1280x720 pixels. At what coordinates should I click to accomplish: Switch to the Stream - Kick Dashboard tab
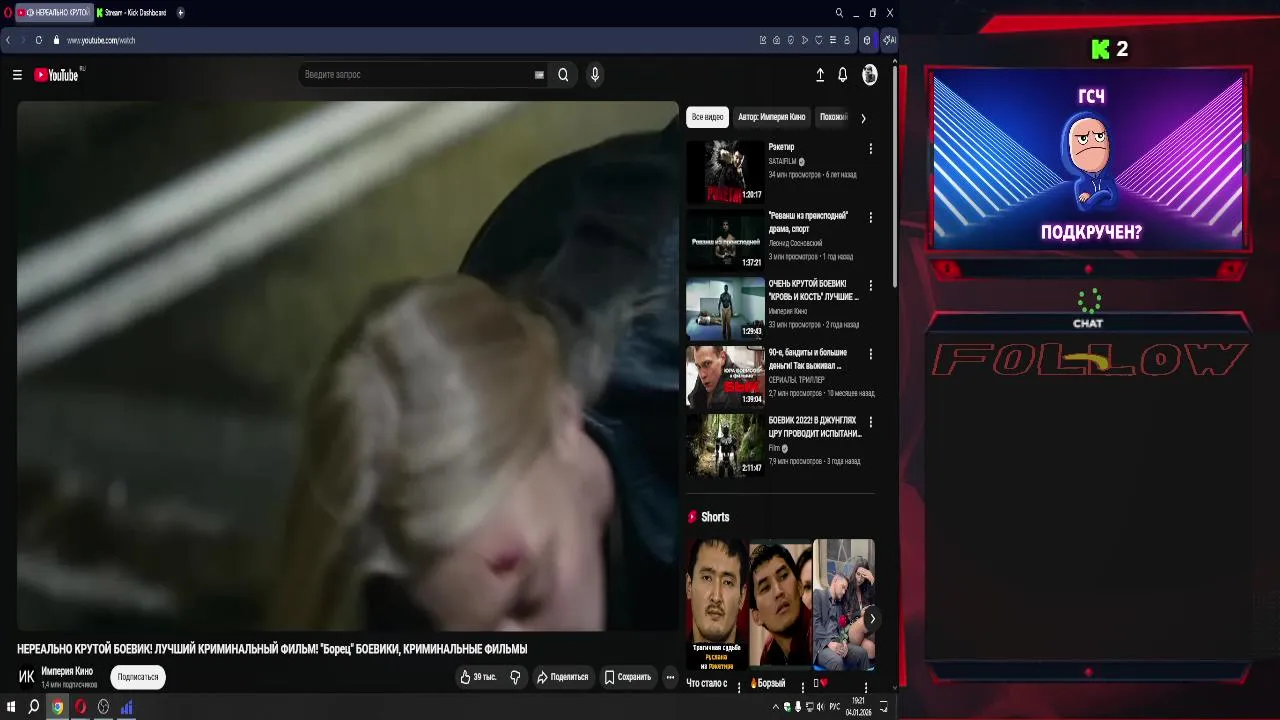point(132,13)
